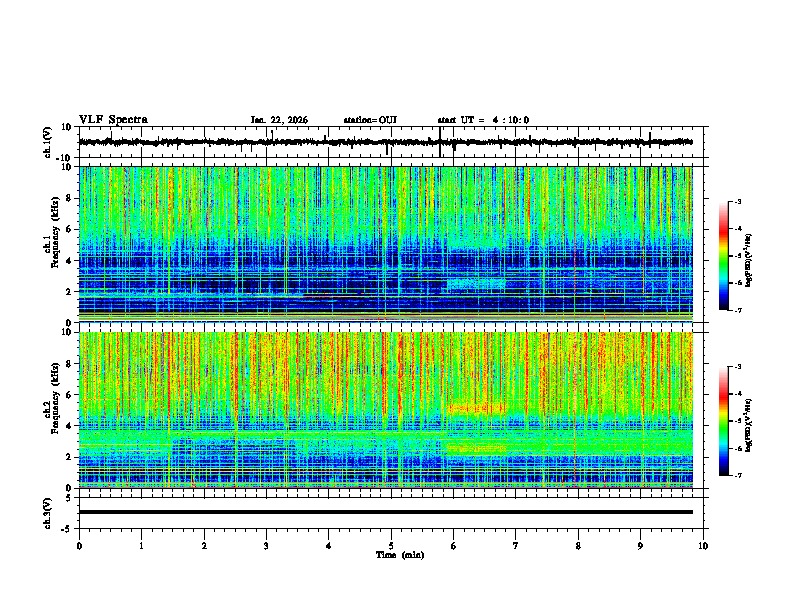Click the ch.1(V) waveform axis label
Viewport: 792px width, 612px height.
click(x=48, y=142)
